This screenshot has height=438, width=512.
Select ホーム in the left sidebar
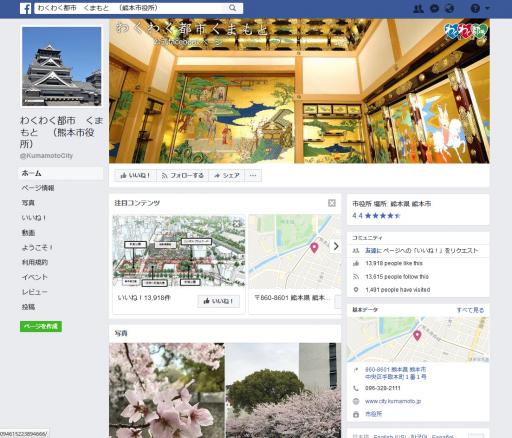(x=61, y=173)
